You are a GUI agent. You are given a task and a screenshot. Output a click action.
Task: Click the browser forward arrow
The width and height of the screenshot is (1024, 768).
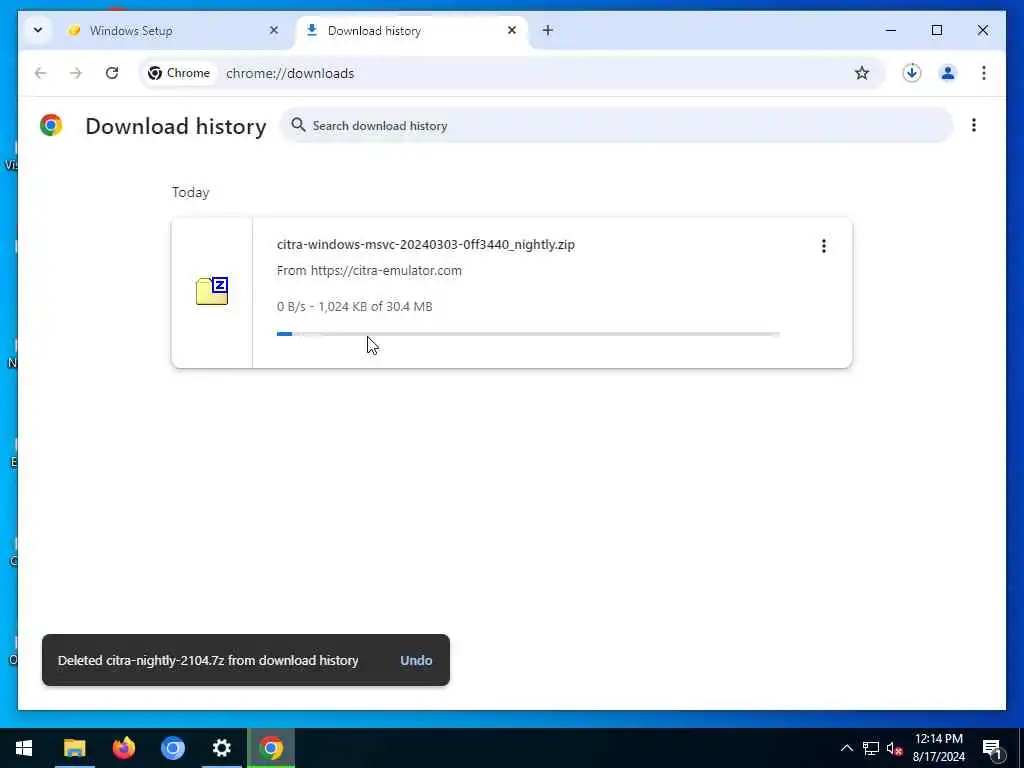76,73
